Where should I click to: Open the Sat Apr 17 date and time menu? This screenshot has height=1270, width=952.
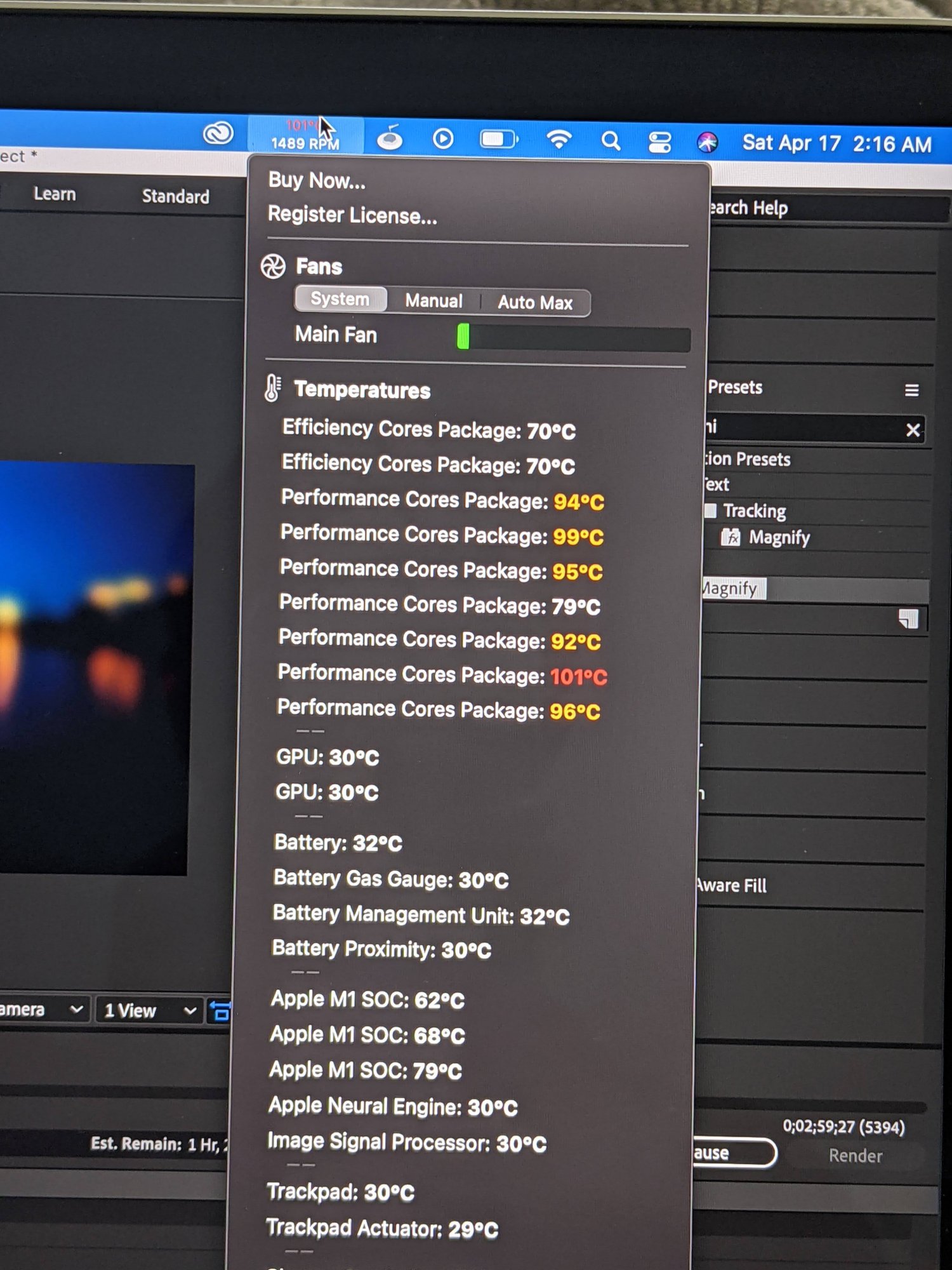836,144
